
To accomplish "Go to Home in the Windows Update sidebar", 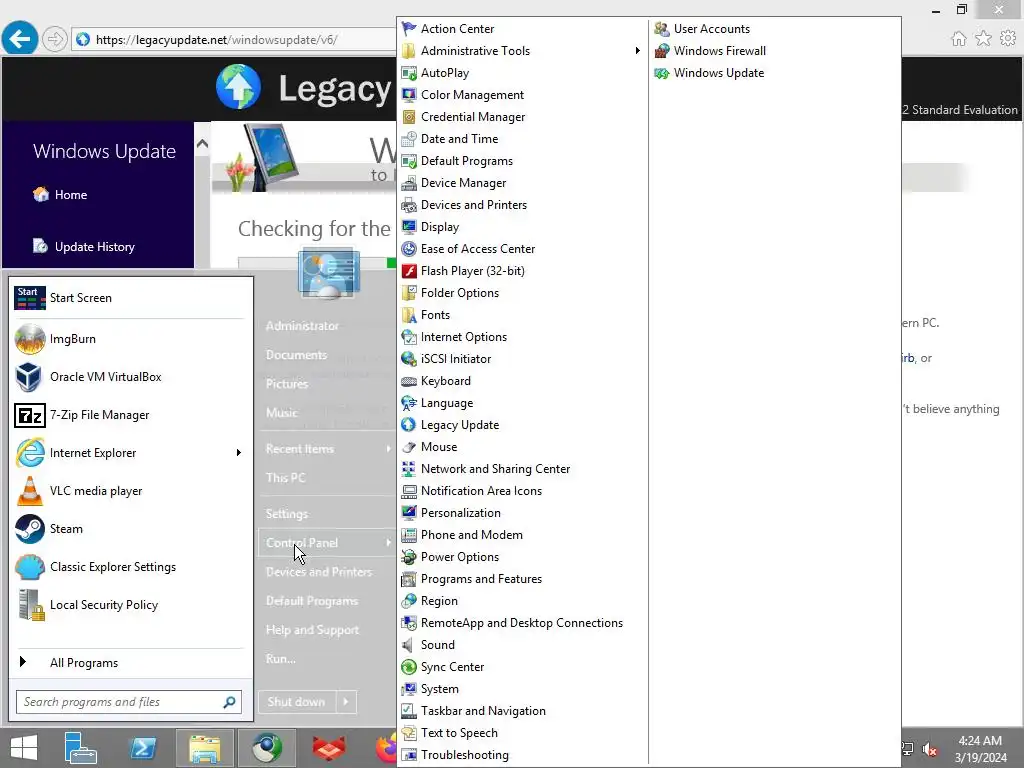I will (60, 195).
